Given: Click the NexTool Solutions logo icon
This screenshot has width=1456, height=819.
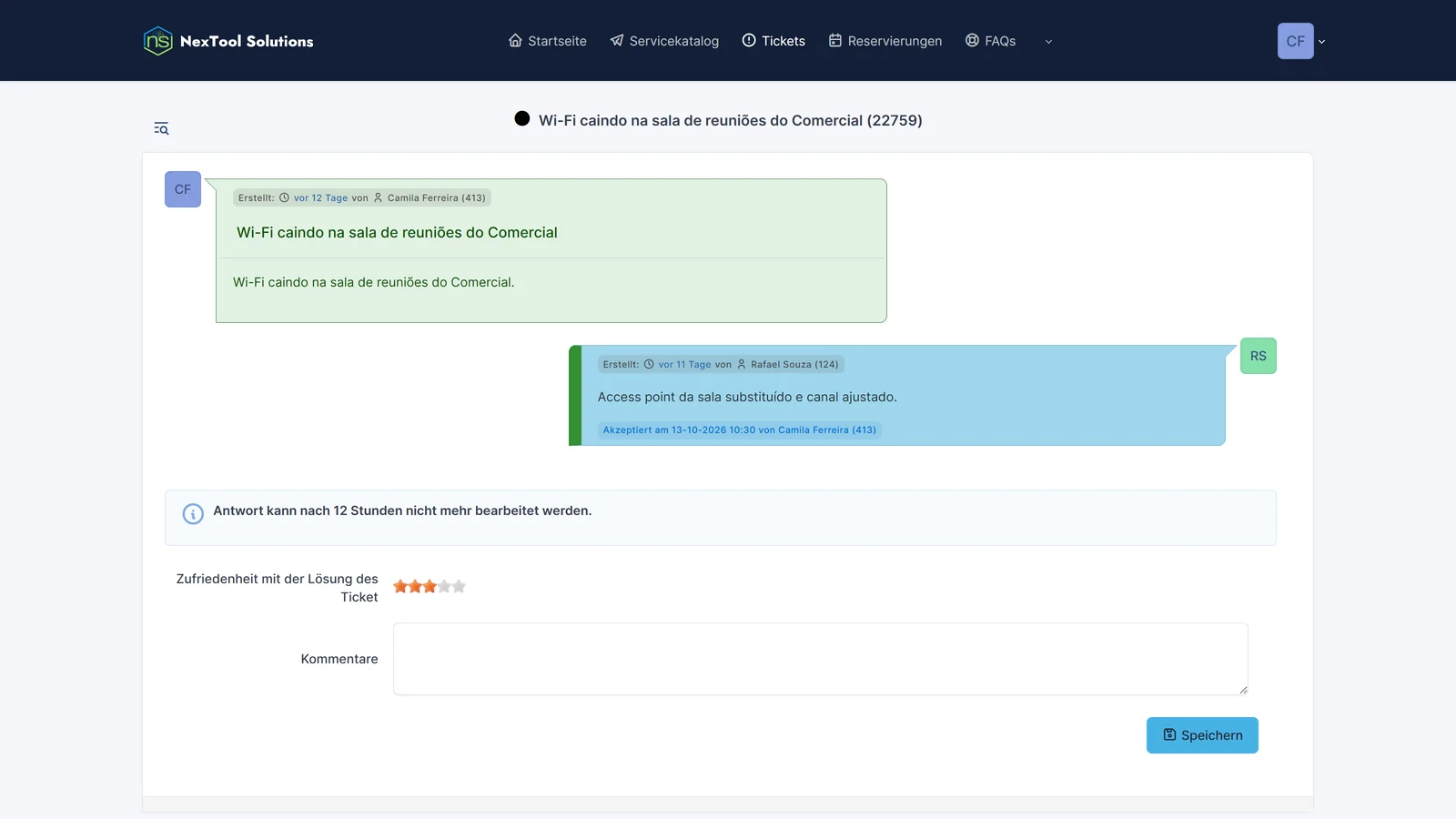Looking at the screenshot, I should click(158, 41).
